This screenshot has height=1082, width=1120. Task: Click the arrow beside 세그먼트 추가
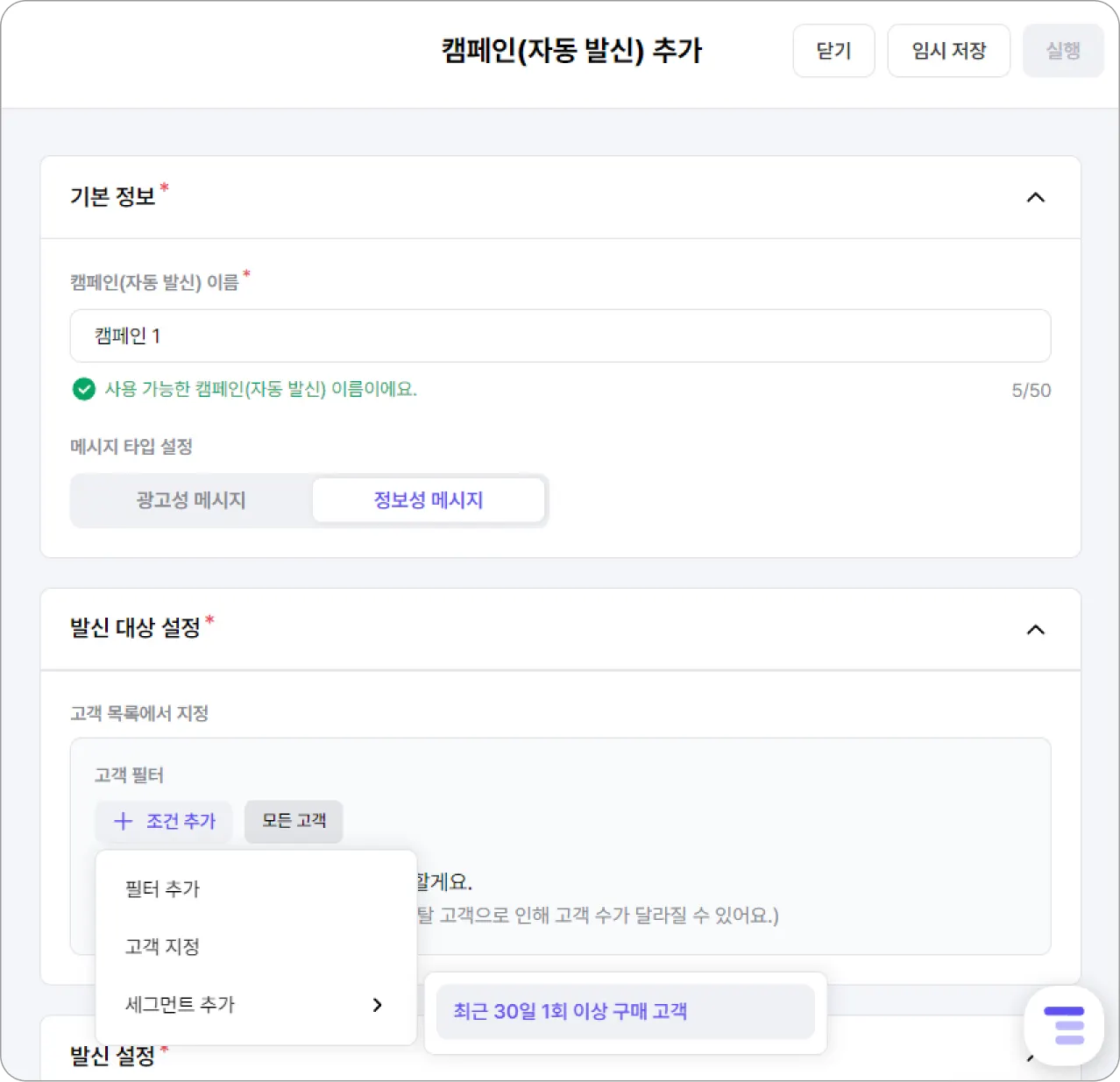click(377, 1005)
